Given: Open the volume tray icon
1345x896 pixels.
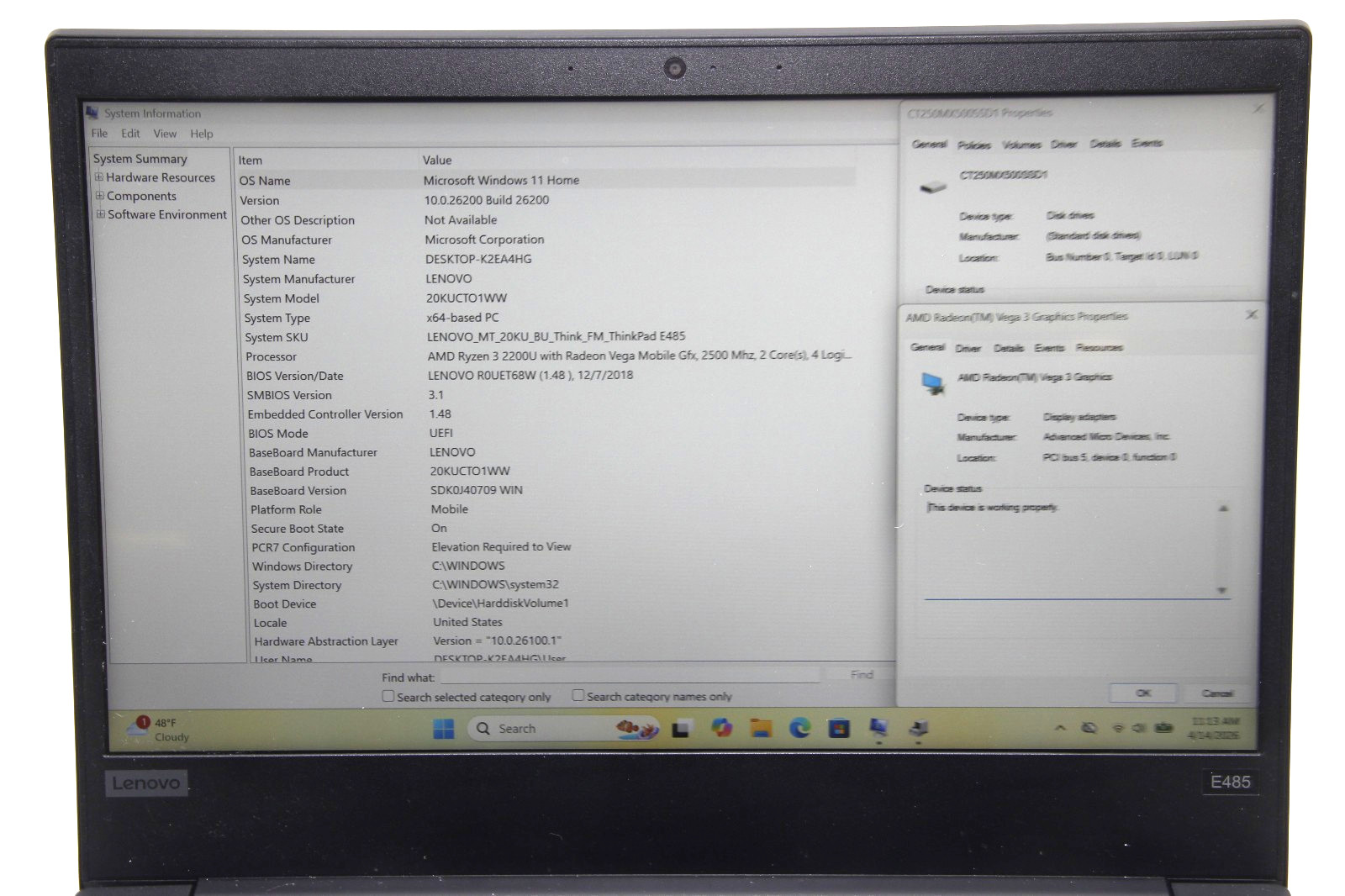Looking at the screenshot, I should (x=1140, y=728).
